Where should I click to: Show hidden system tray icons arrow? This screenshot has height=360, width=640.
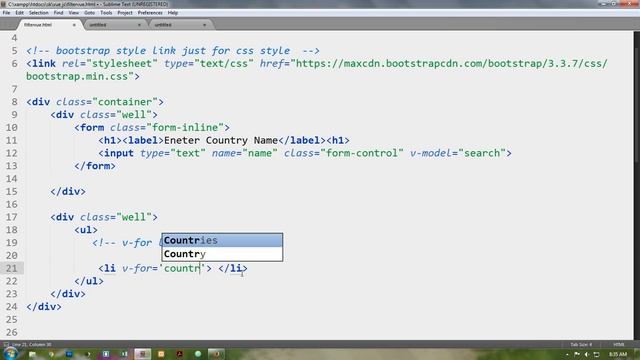[x=567, y=355]
